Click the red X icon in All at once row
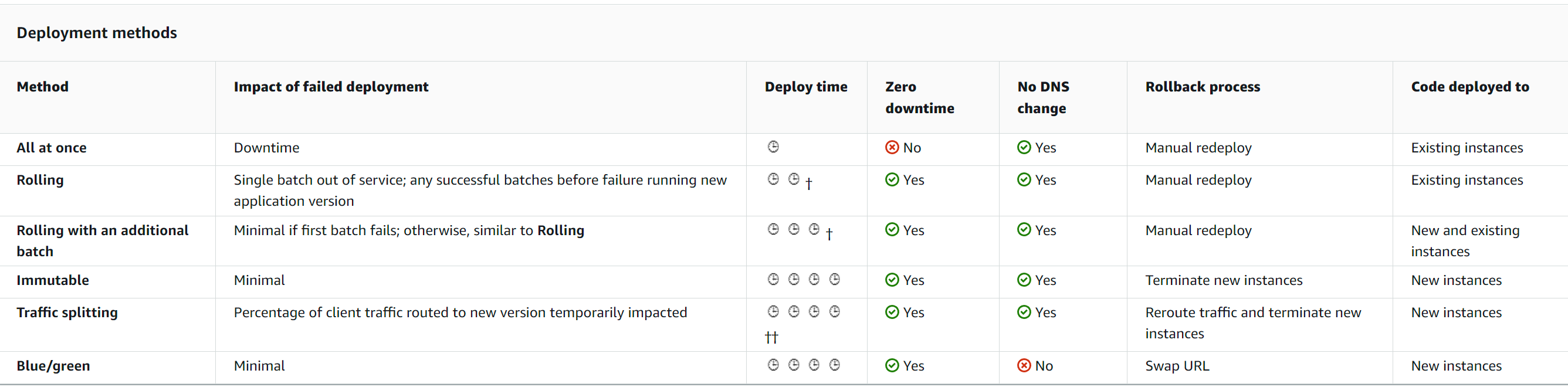 (892, 147)
